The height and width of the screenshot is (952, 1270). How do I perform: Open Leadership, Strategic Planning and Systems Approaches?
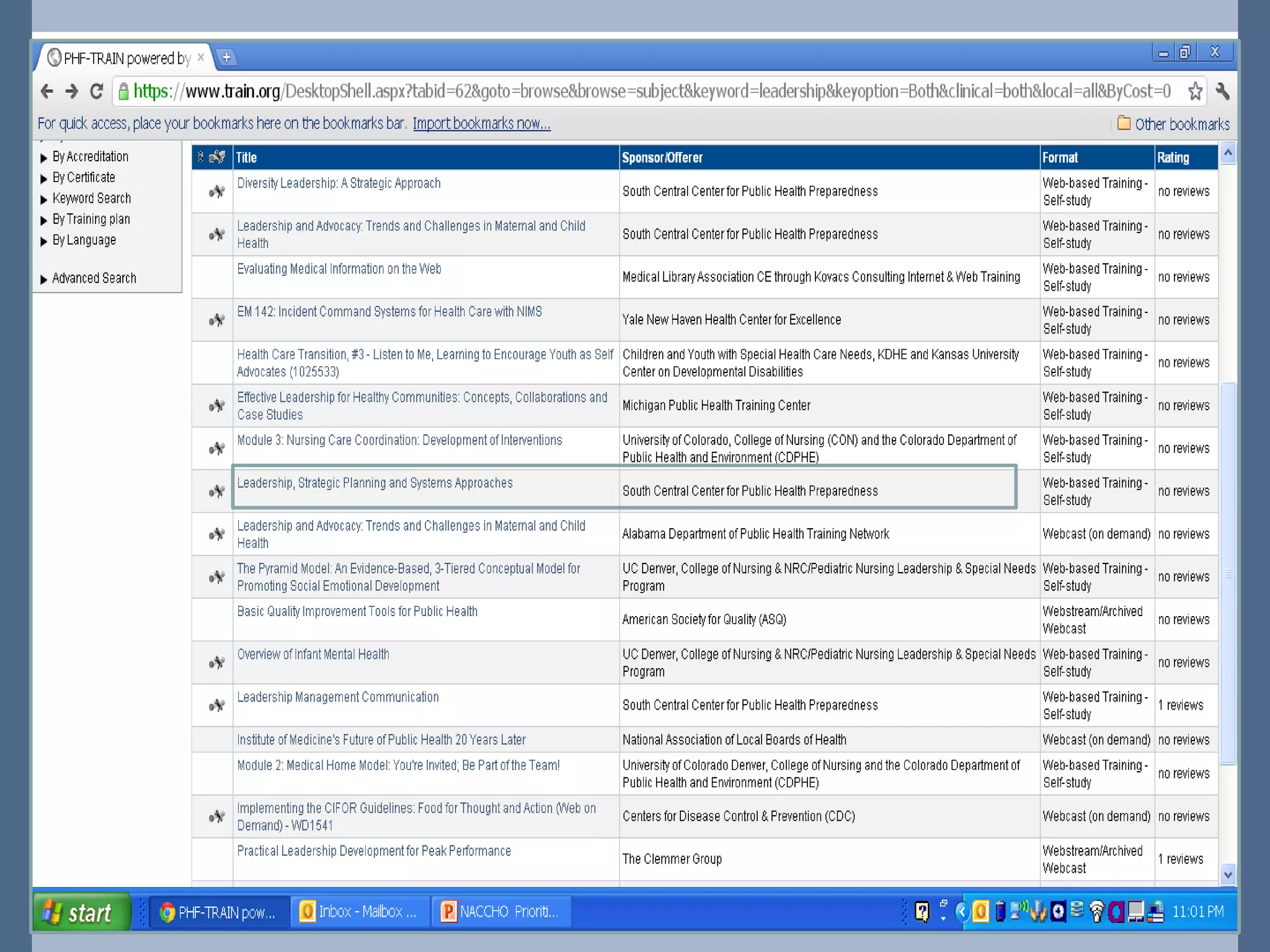tap(375, 483)
